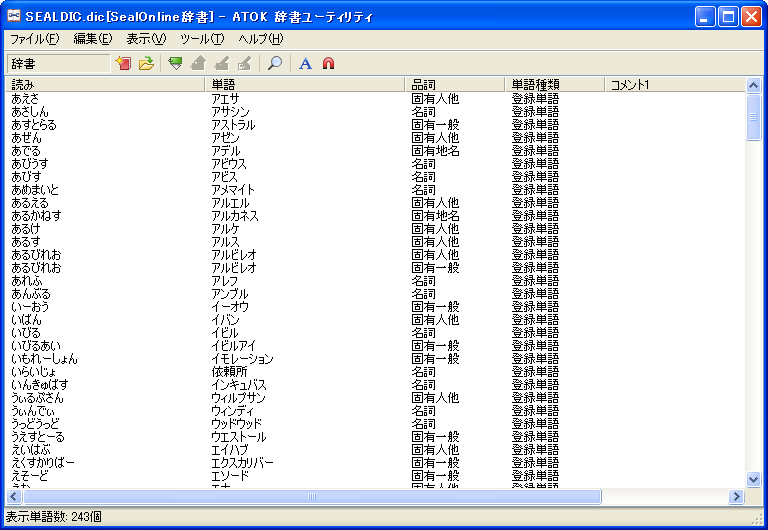This screenshot has height=530, width=768.
Task: Select the row reading あるけ
Action: coord(26,229)
